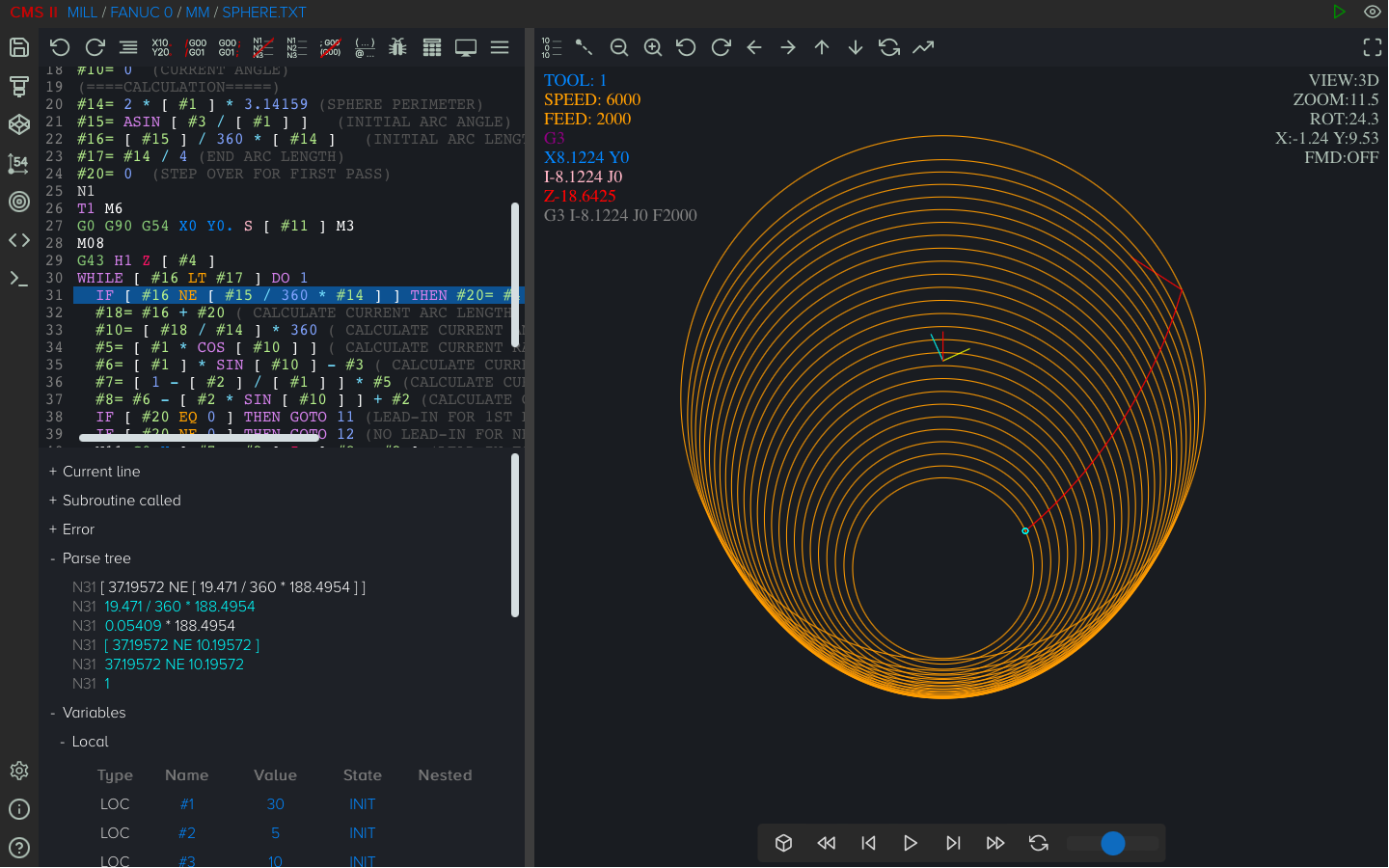Open the help question mark icon
Screen dimensions: 1389x868
[x=19, y=848]
